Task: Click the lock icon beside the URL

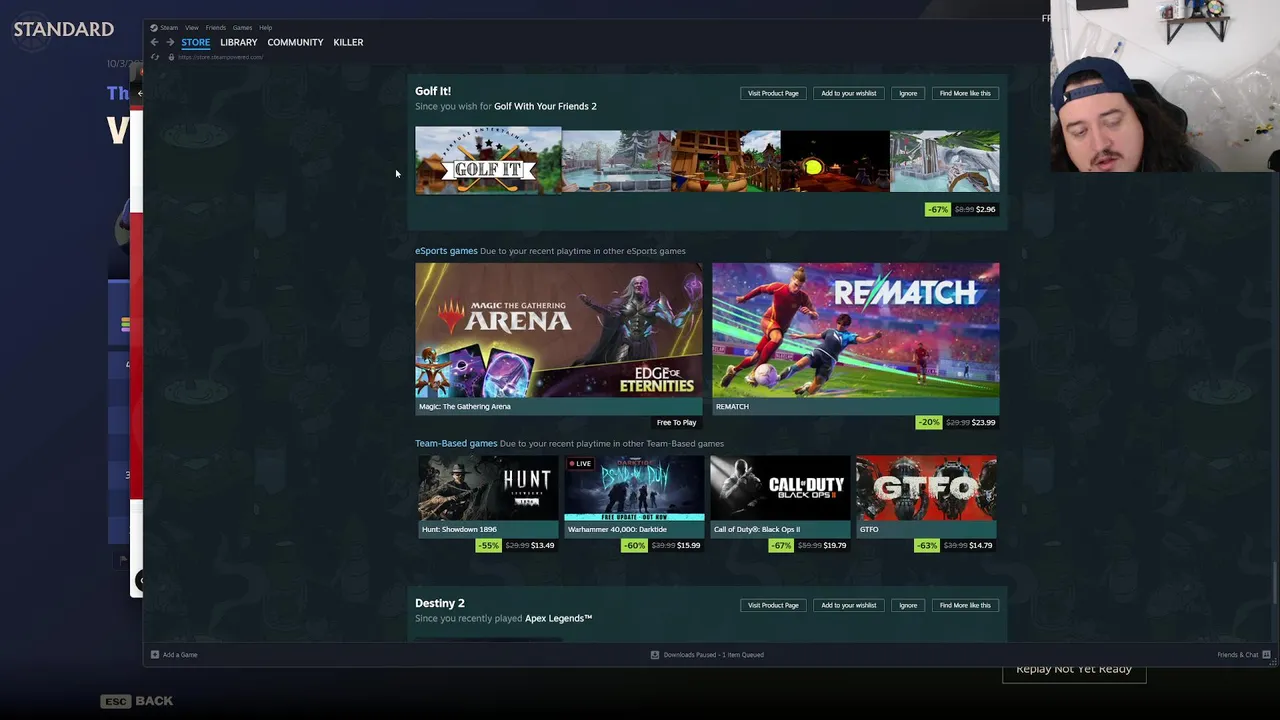Action: coord(171,57)
